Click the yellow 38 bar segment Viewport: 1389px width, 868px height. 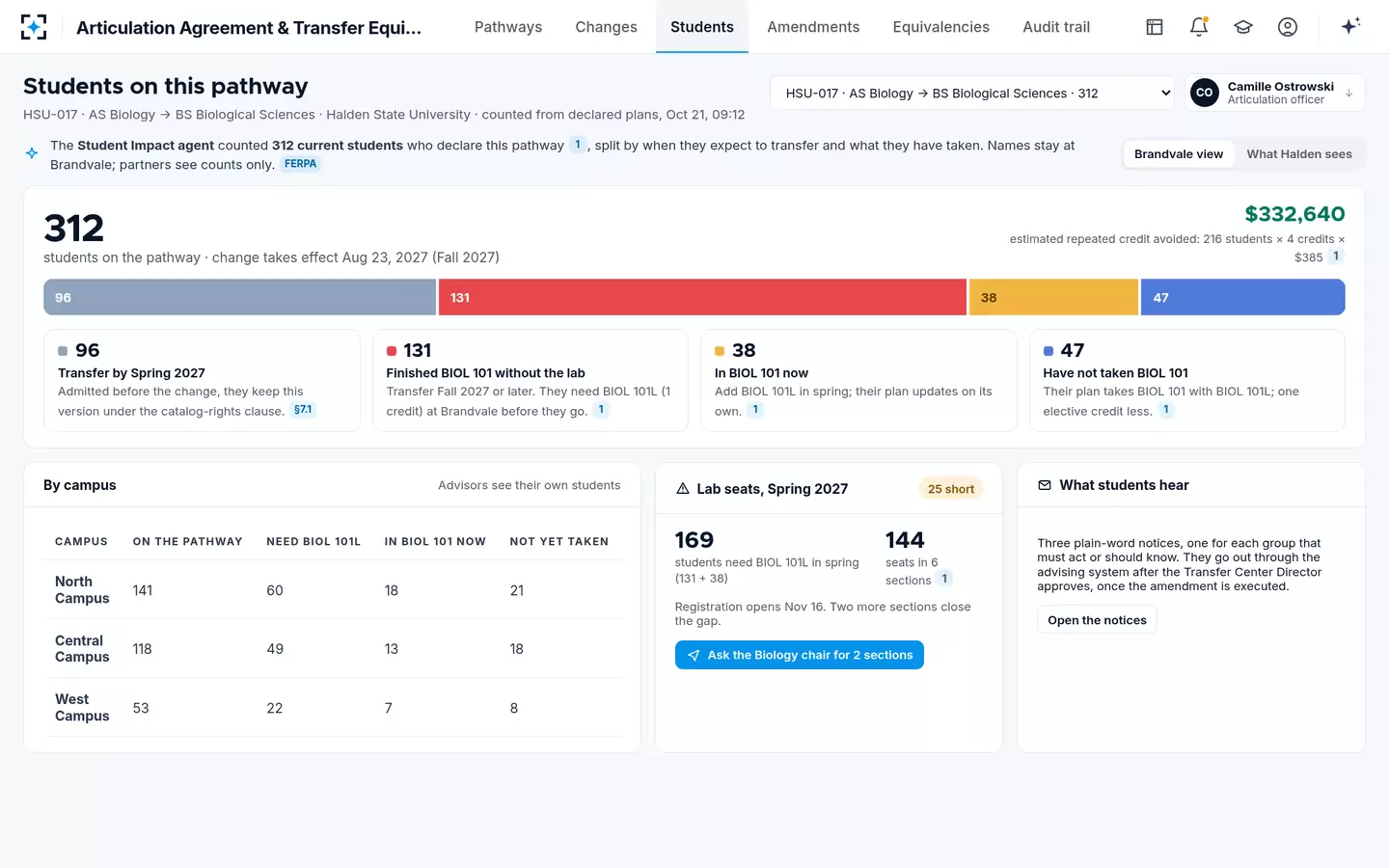pyautogui.click(x=1053, y=297)
